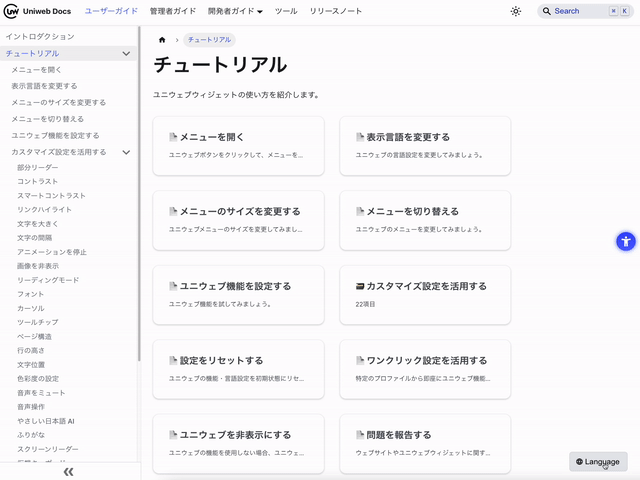
Task: Click the 22項目 count text
Action: pos(365,304)
